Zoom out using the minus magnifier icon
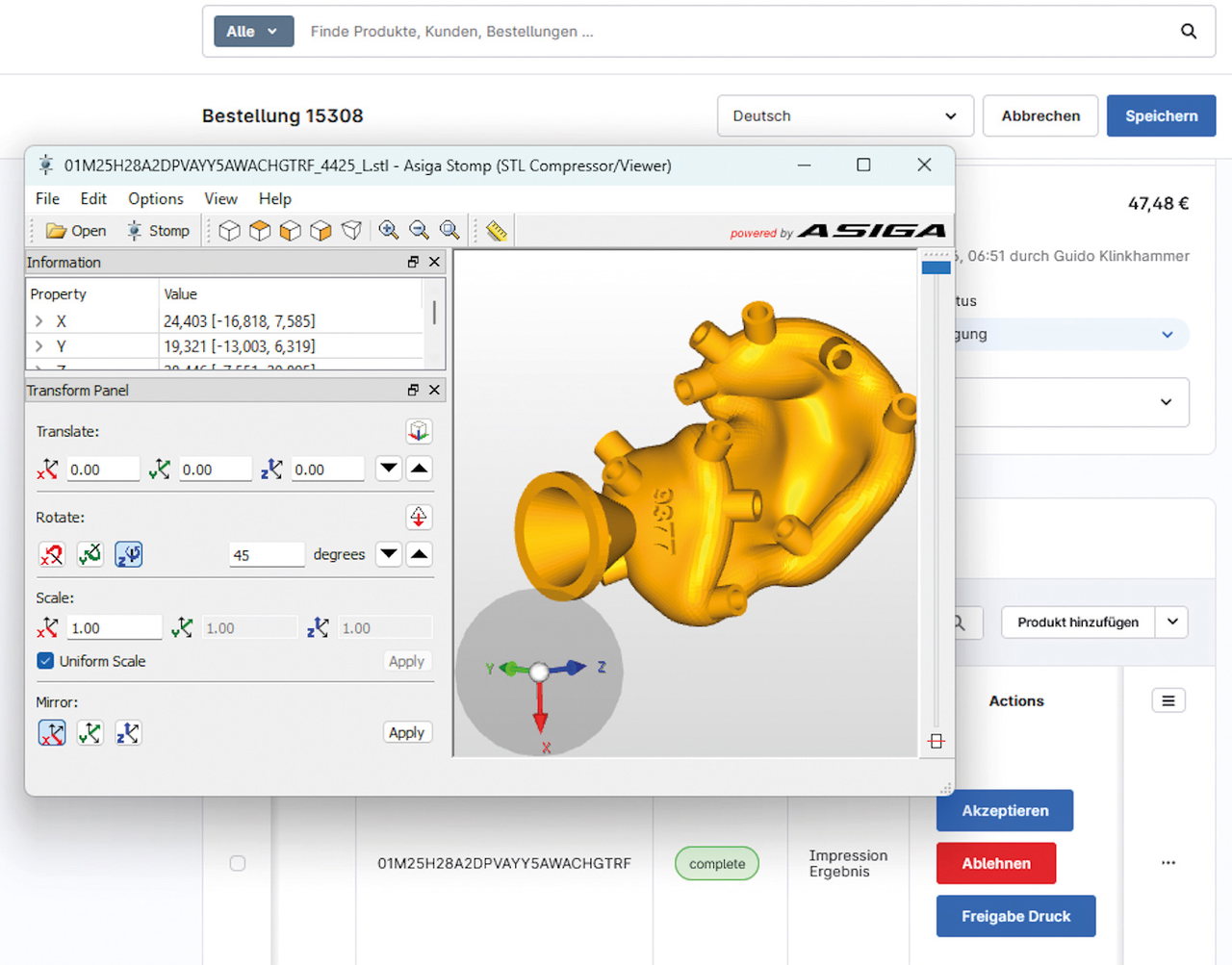The height and width of the screenshot is (965, 1232). (419, 230)
